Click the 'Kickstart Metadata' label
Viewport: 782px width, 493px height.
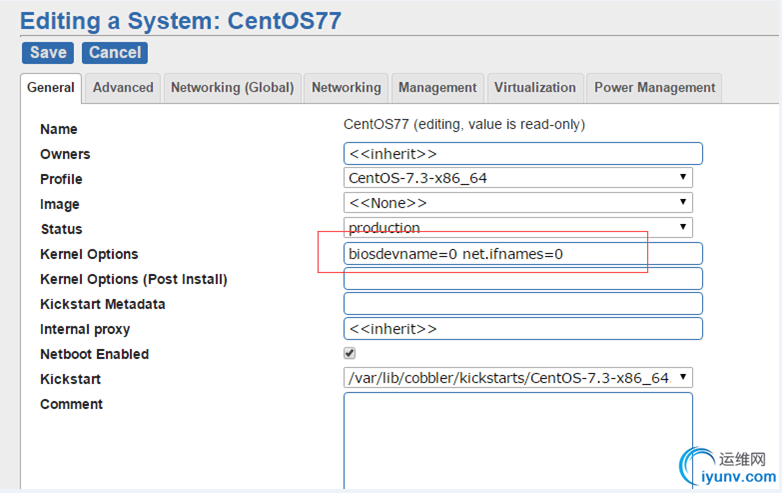tap(102, 304)
